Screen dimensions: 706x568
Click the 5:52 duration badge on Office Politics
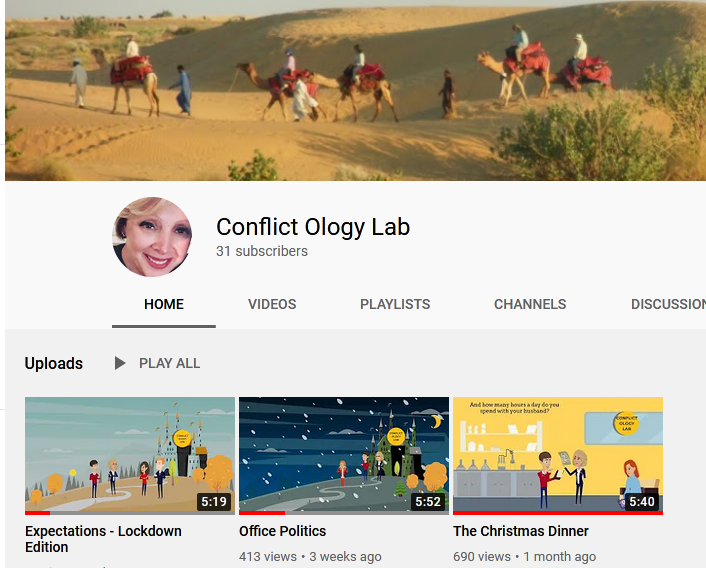(428, 501)
